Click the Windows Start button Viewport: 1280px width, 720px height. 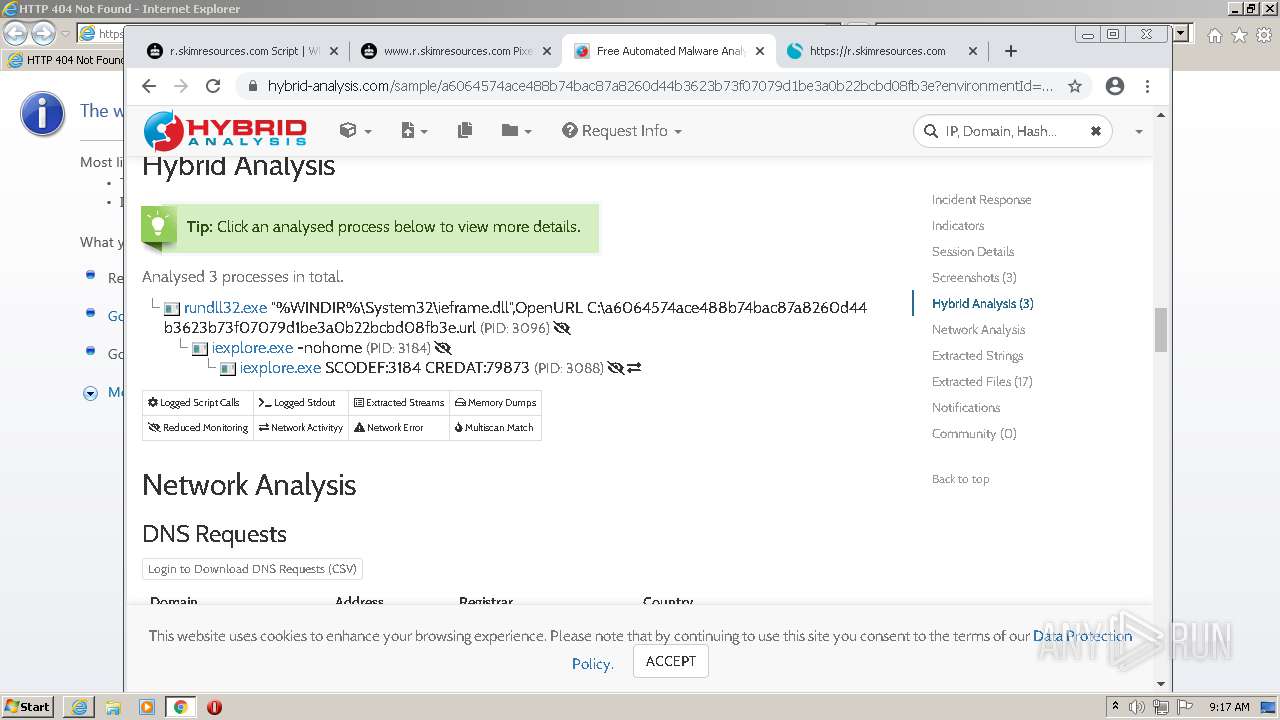[x=28, y=707]
